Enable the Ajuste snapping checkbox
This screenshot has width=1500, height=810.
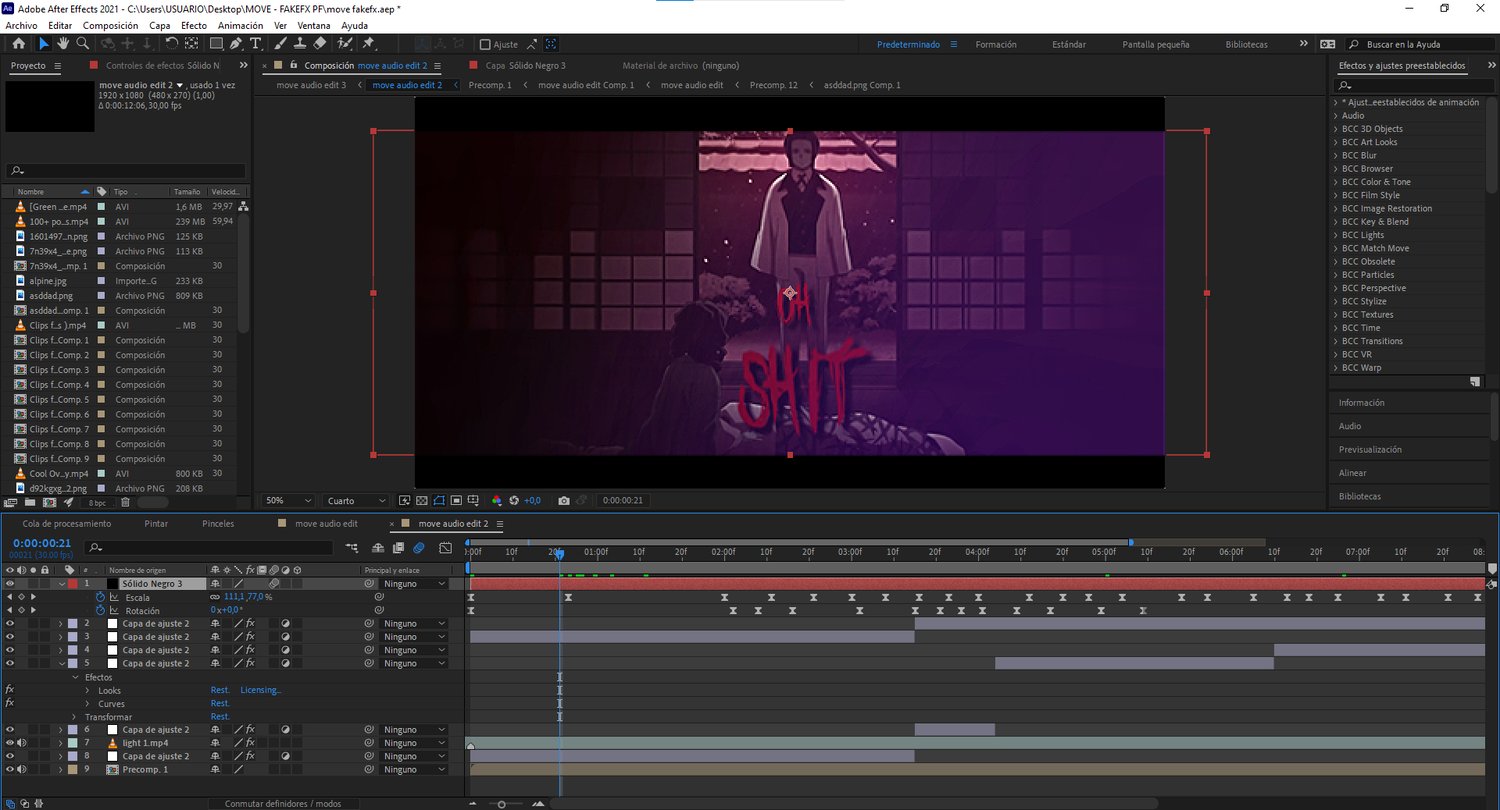[485, 44]
